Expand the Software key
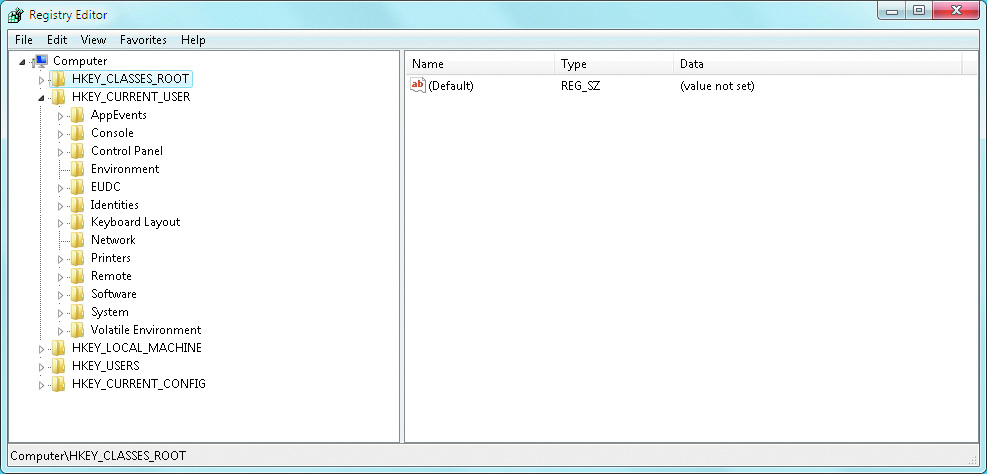The width and height of the screenshot is (987, 474). click(x=60, y=295)
